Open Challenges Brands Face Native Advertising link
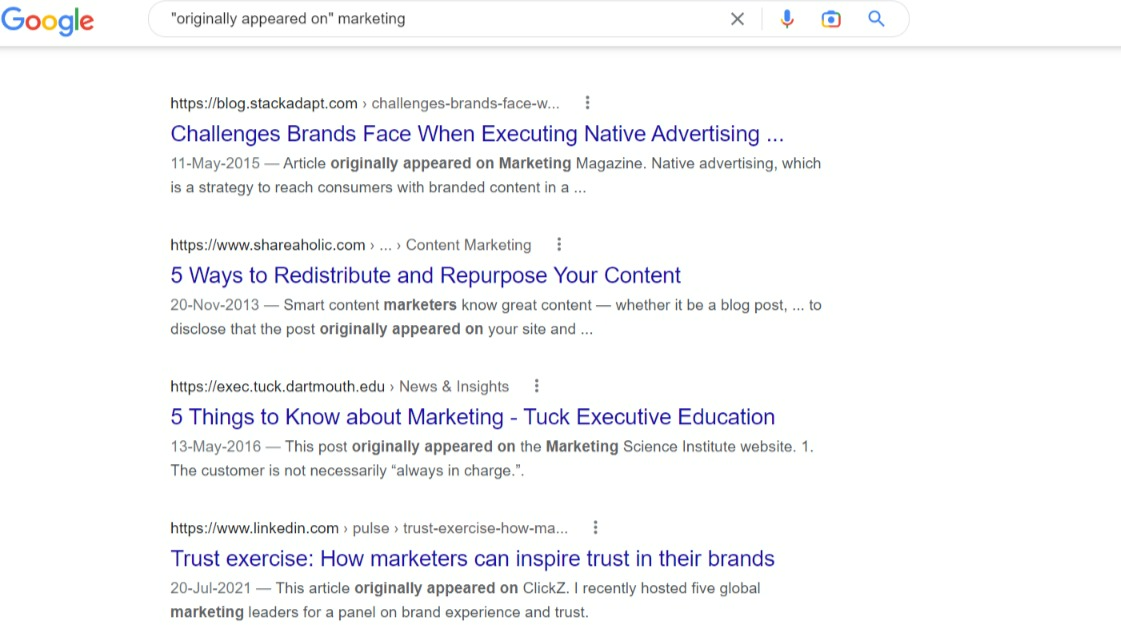Screen dimensions: 1121x644 [477, 134]
